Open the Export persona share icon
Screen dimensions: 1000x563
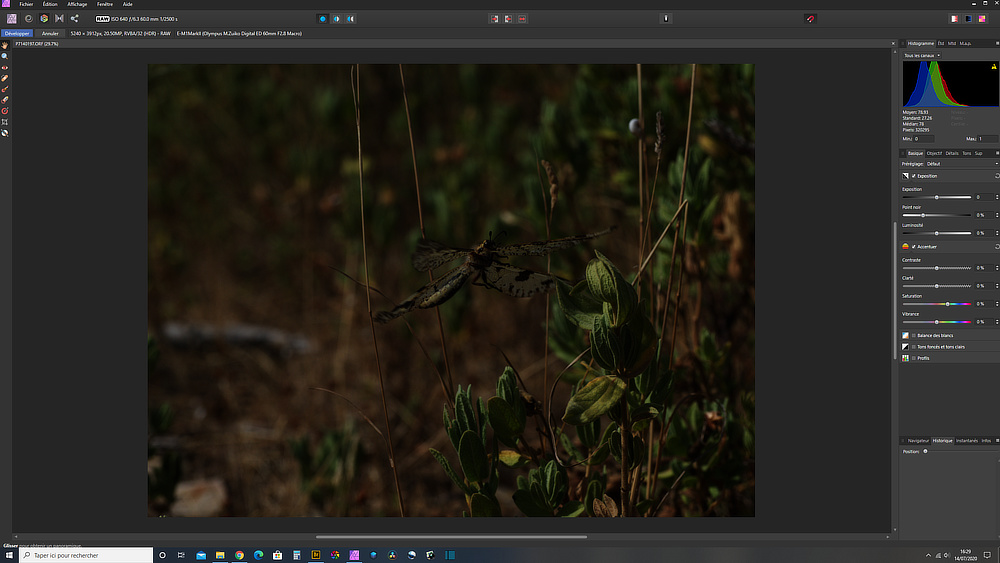point(75,18)
